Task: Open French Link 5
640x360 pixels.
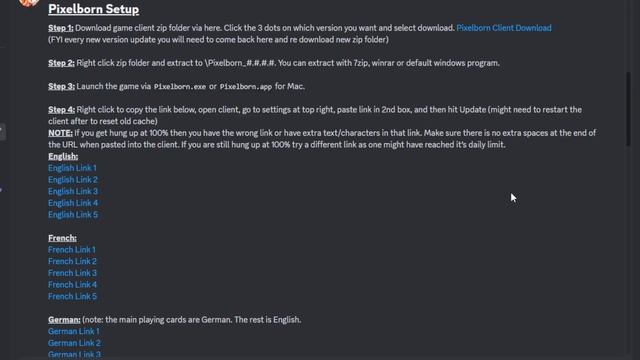Action: 72,296
